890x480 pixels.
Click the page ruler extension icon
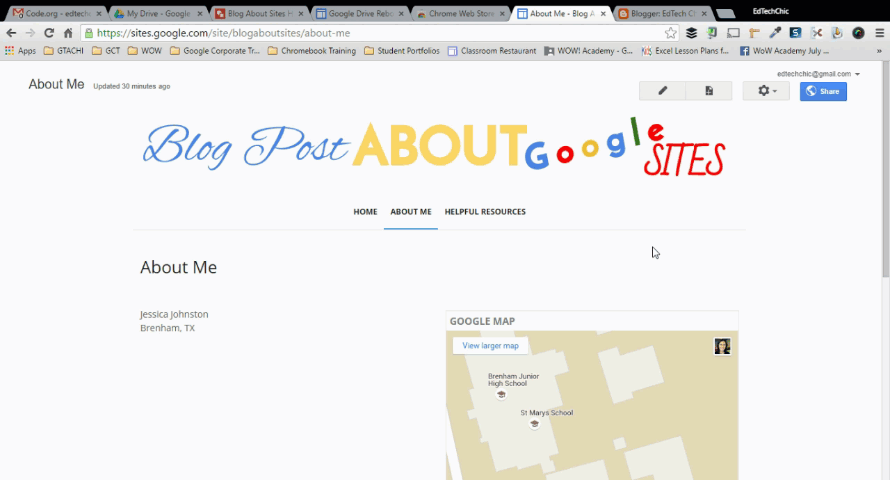754,33
